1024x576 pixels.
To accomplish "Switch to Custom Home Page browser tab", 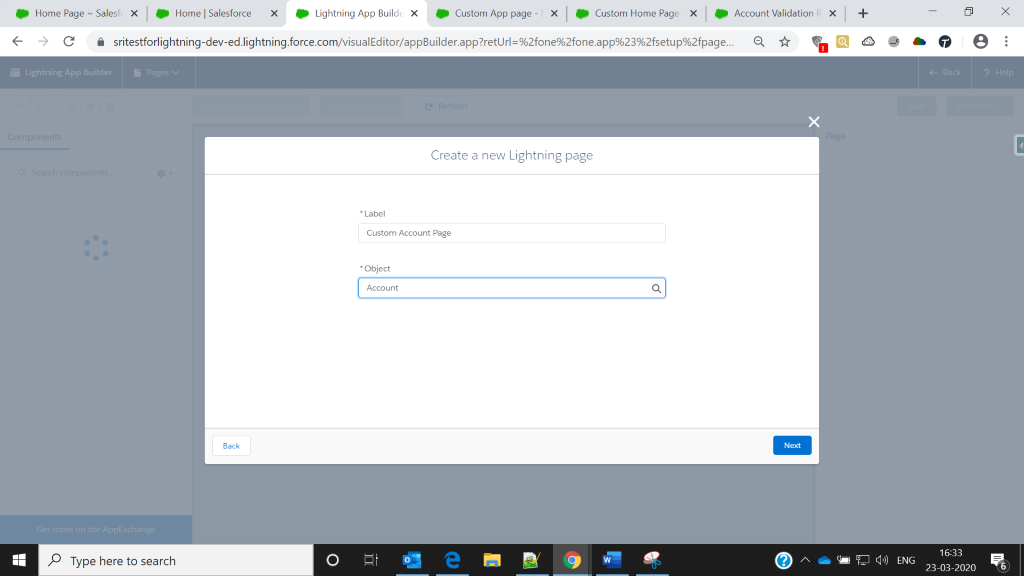I will coord(635,14).
